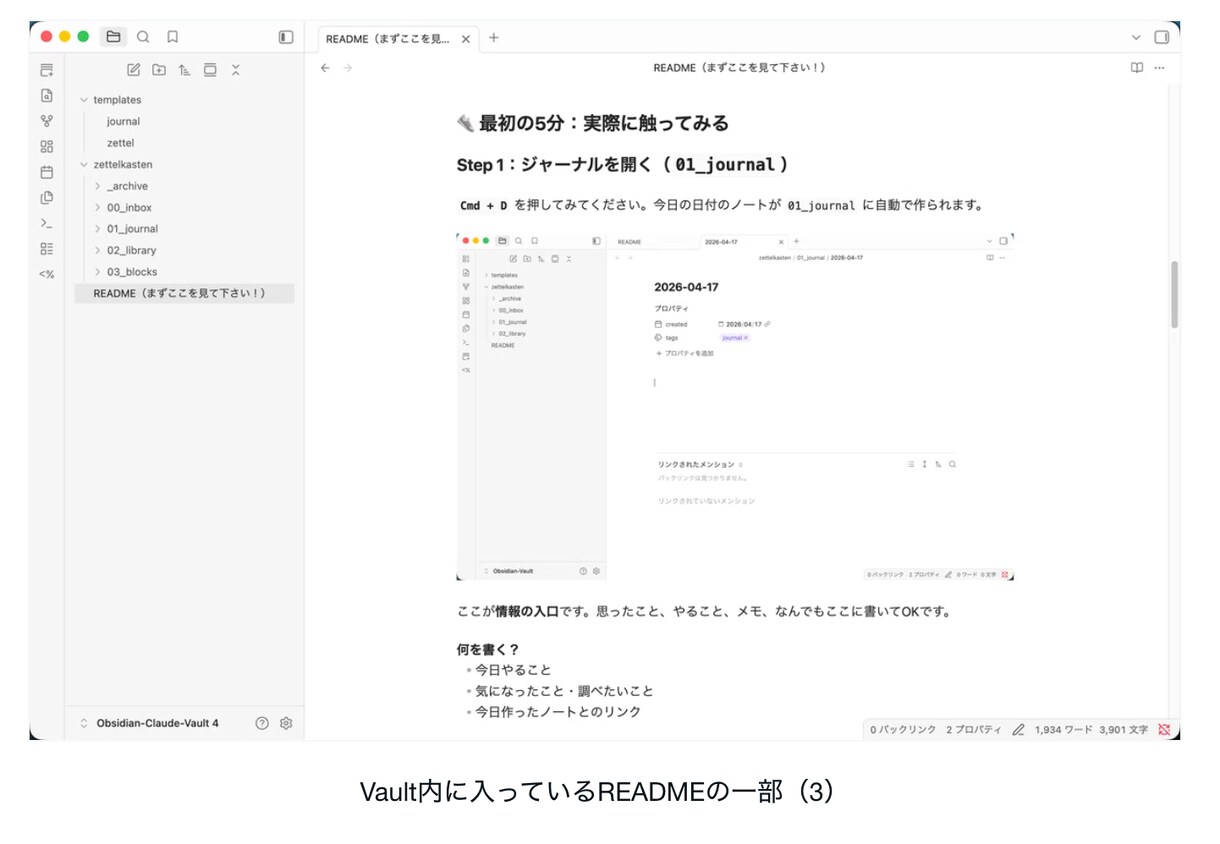The width and height of the screenshot is (1220, 844).
Task: Click the bullet 今日作ったノートとのリンク
Action: click(557, 712)
